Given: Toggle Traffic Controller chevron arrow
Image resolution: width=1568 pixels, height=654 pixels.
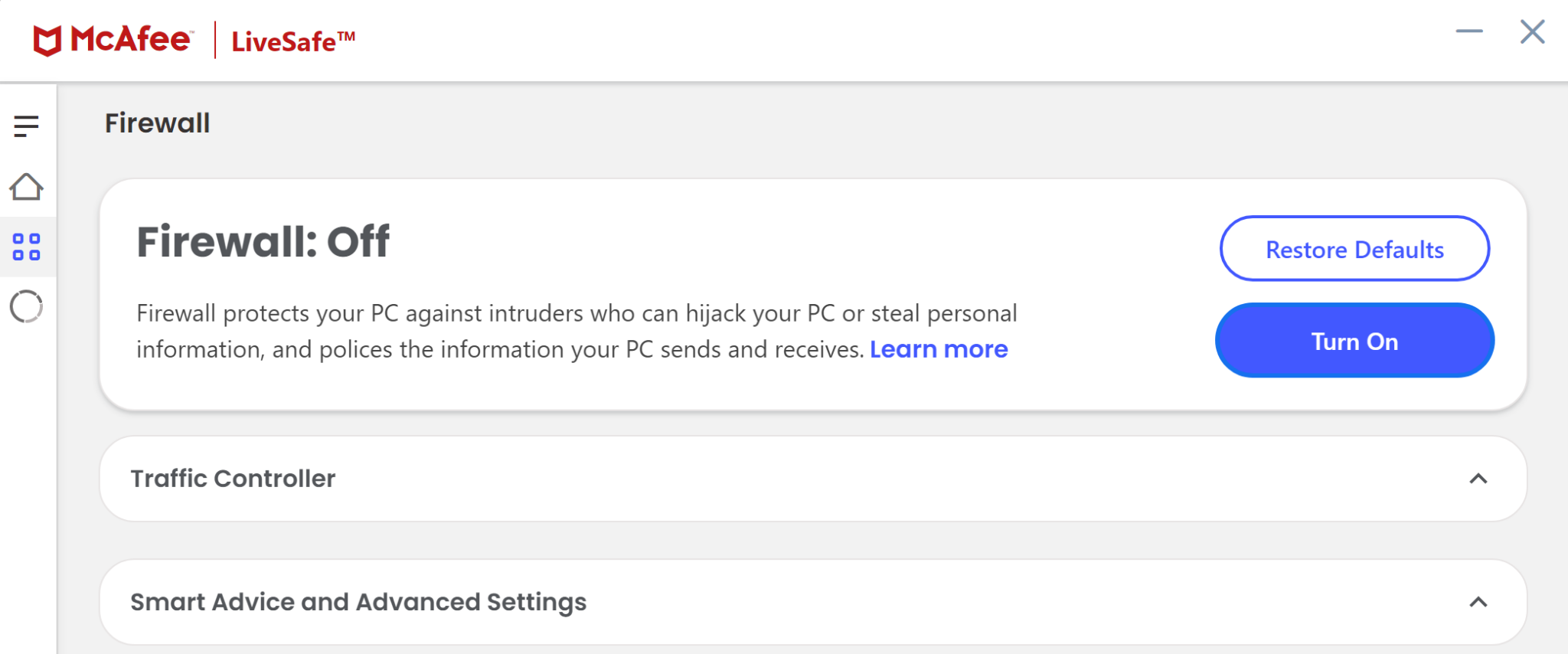Looking at the screenshot, I should point(1478,479).
